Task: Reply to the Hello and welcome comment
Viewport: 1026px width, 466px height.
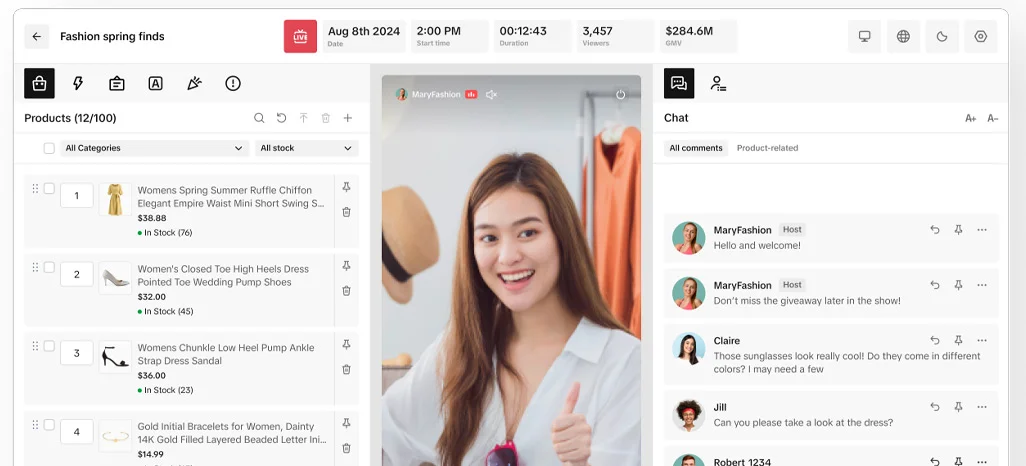Action: (935, 230)
